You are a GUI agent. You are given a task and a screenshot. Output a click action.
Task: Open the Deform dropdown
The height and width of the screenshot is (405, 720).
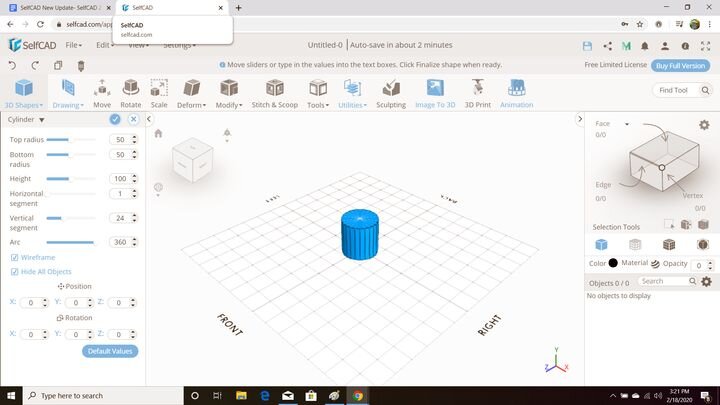190,93
